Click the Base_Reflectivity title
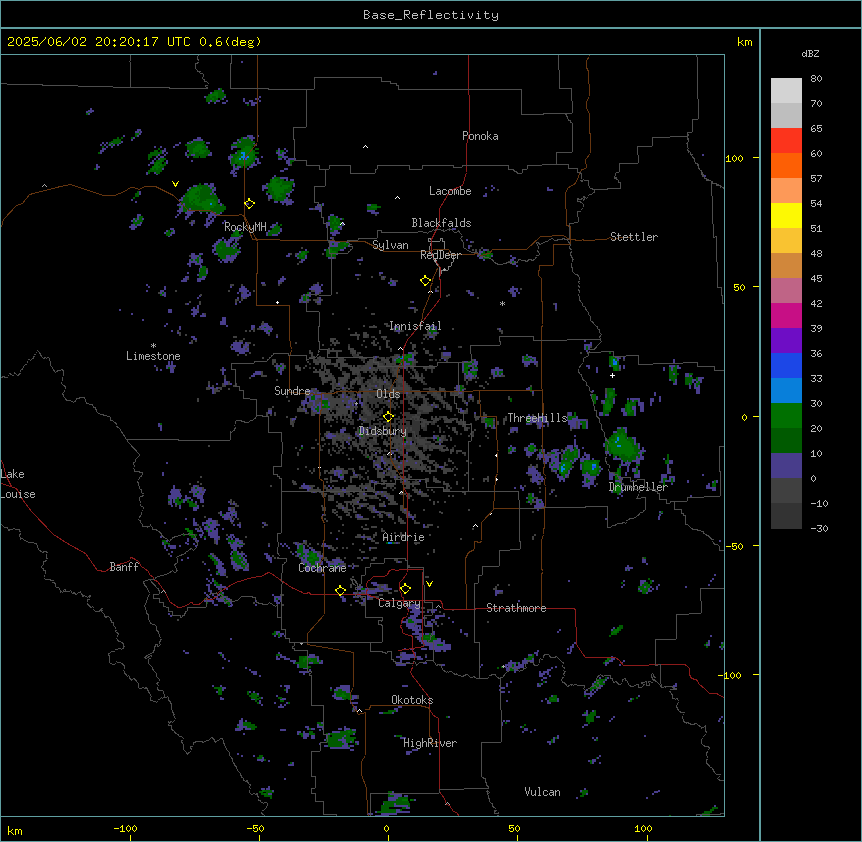Image resolution: width=862 pixels, height=842 pixels. click(x=431, y=15)
